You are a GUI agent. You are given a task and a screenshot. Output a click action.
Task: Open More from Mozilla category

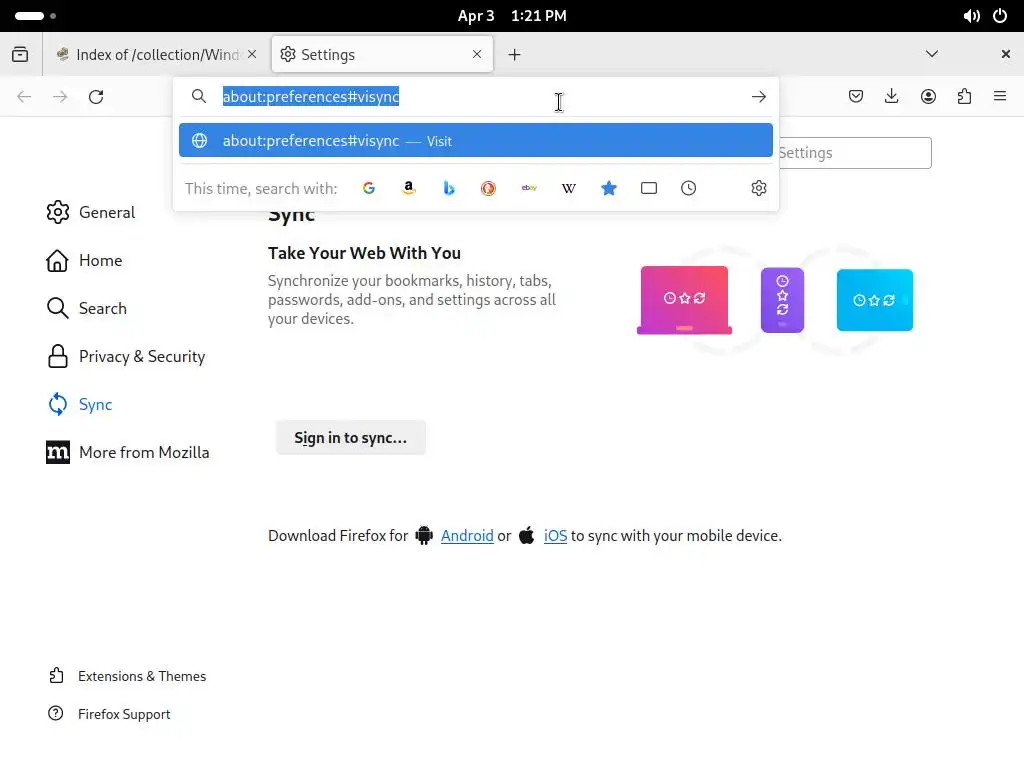[x=128, y=453]
